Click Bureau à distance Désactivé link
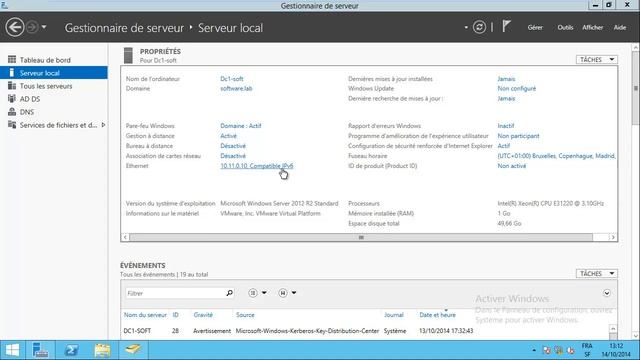The width and height of the screenshot is (640, 360). point(233,146)
